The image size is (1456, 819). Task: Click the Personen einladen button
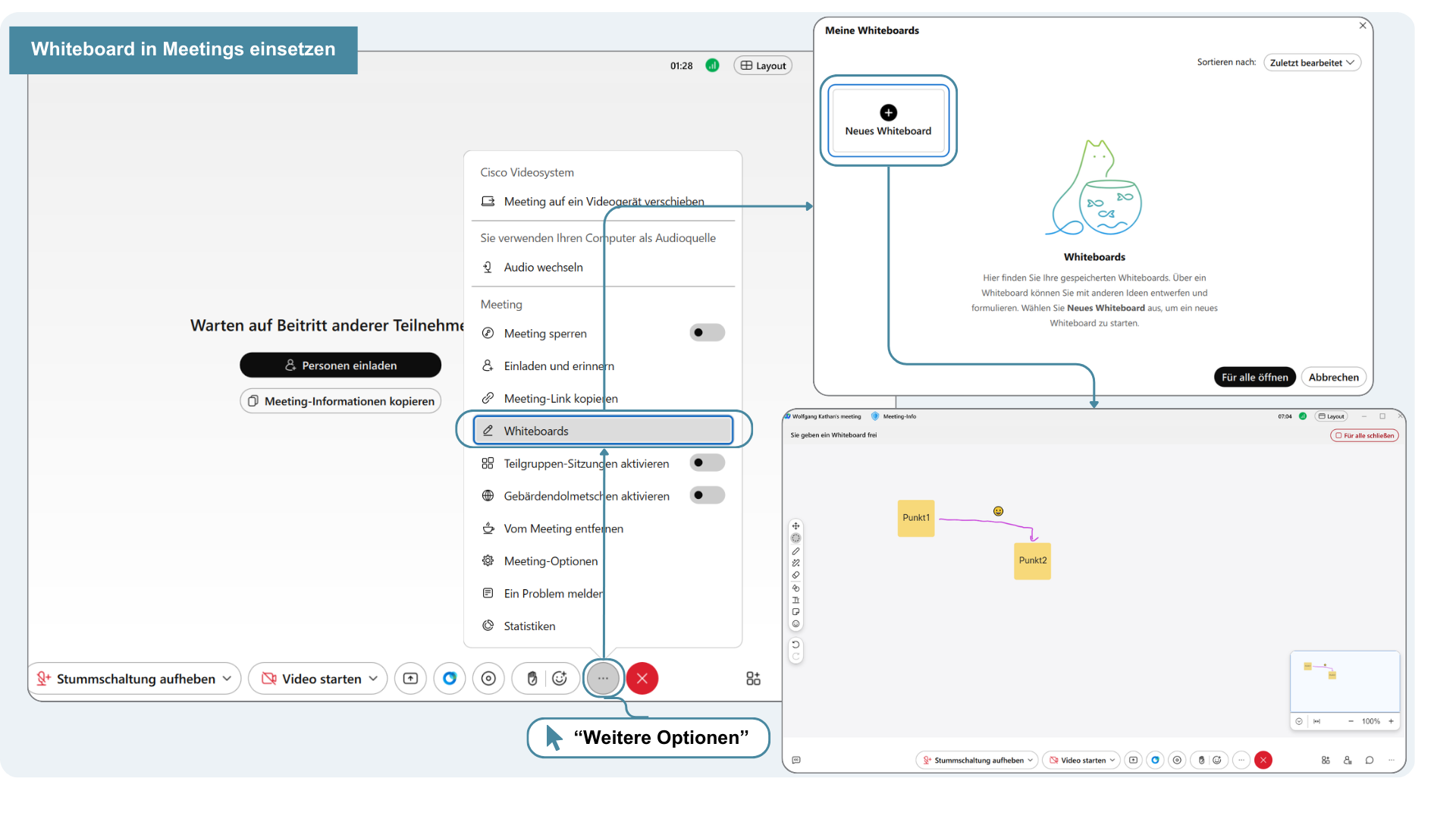[340, 366]
